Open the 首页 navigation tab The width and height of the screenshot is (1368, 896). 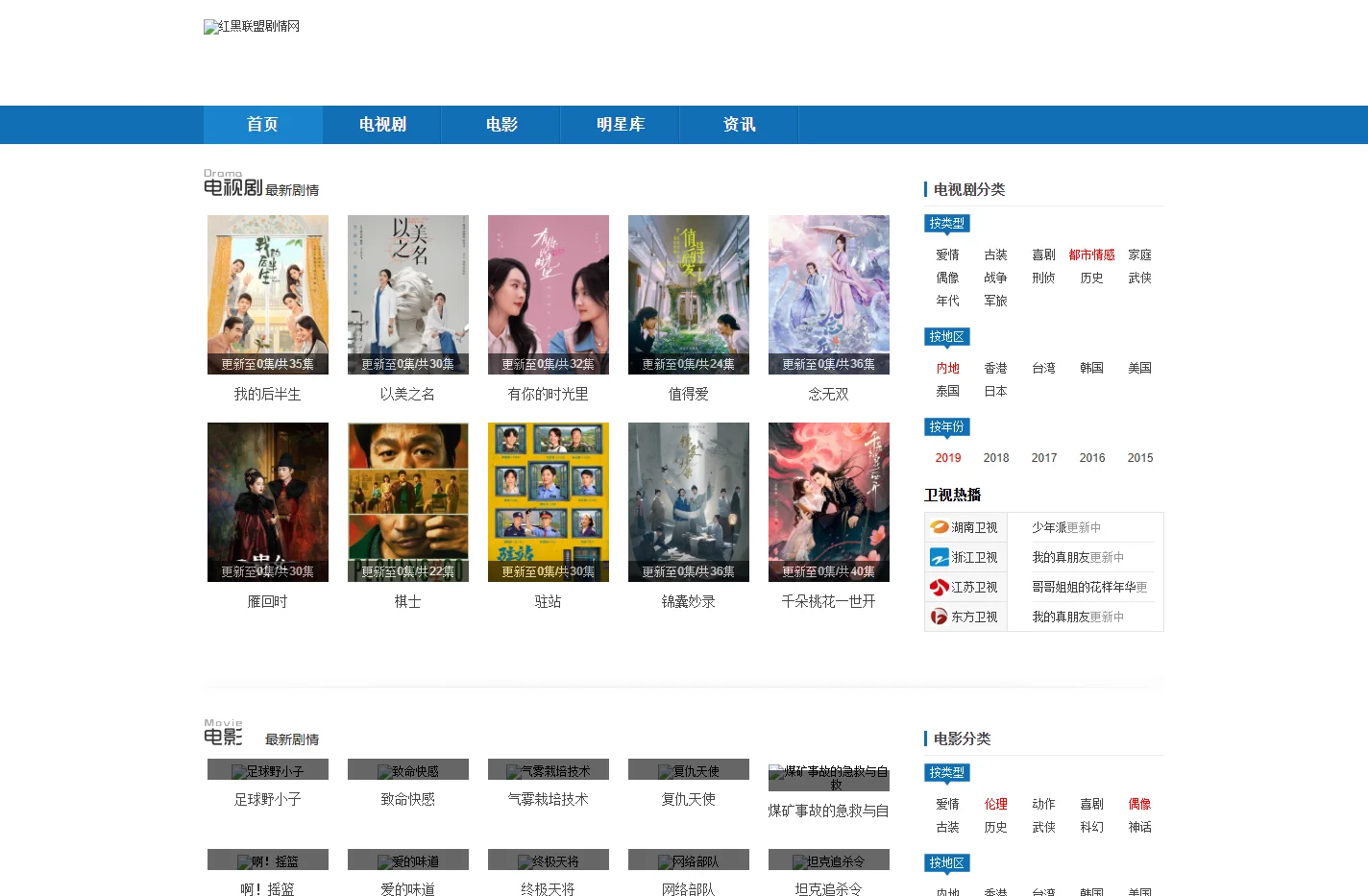[x=262, y=125]
